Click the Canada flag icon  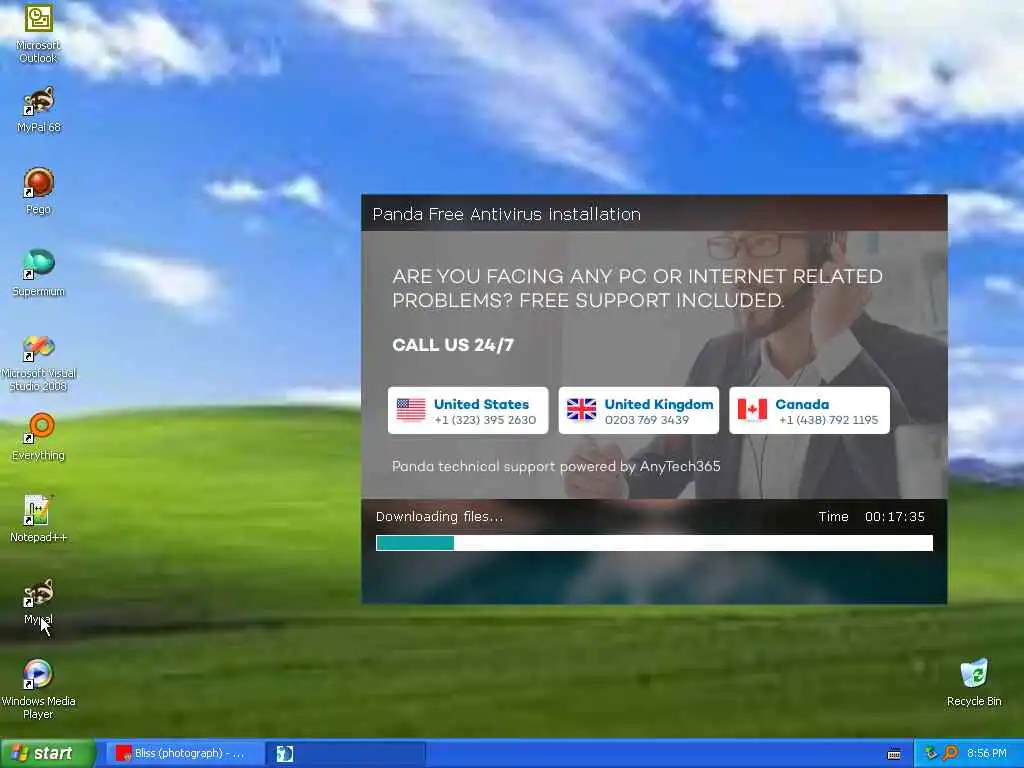click(752, 410)
